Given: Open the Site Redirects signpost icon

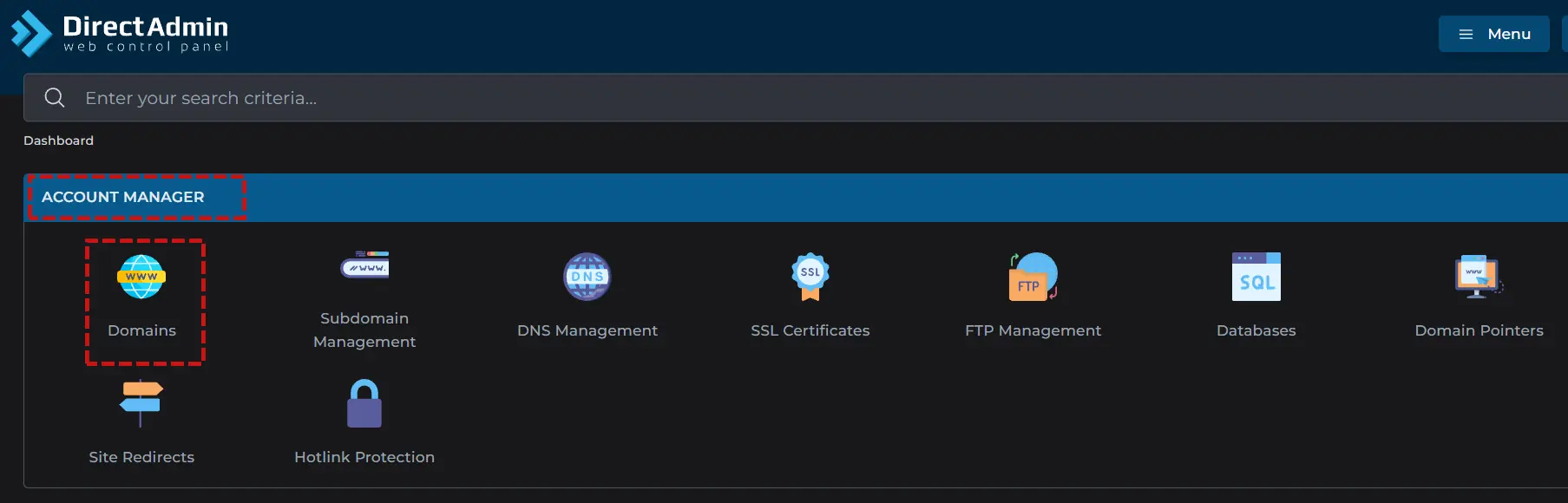Looking at the screenshot, I should point(141,403).
